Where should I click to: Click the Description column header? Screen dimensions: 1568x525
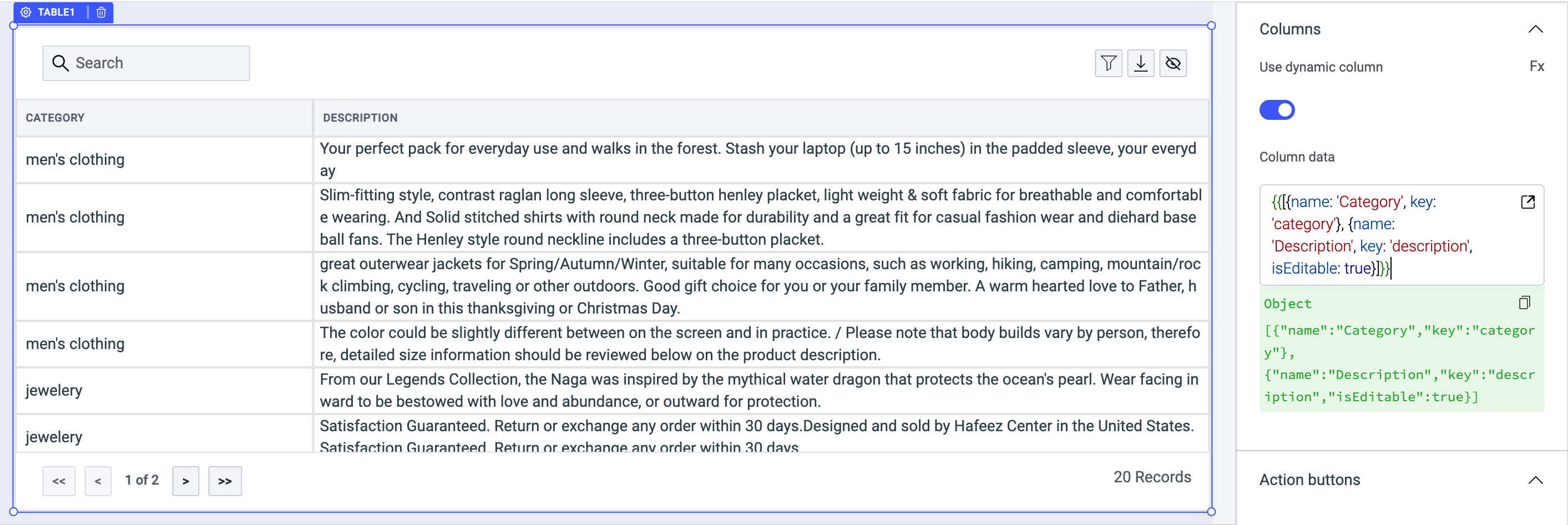click(360, 118)
